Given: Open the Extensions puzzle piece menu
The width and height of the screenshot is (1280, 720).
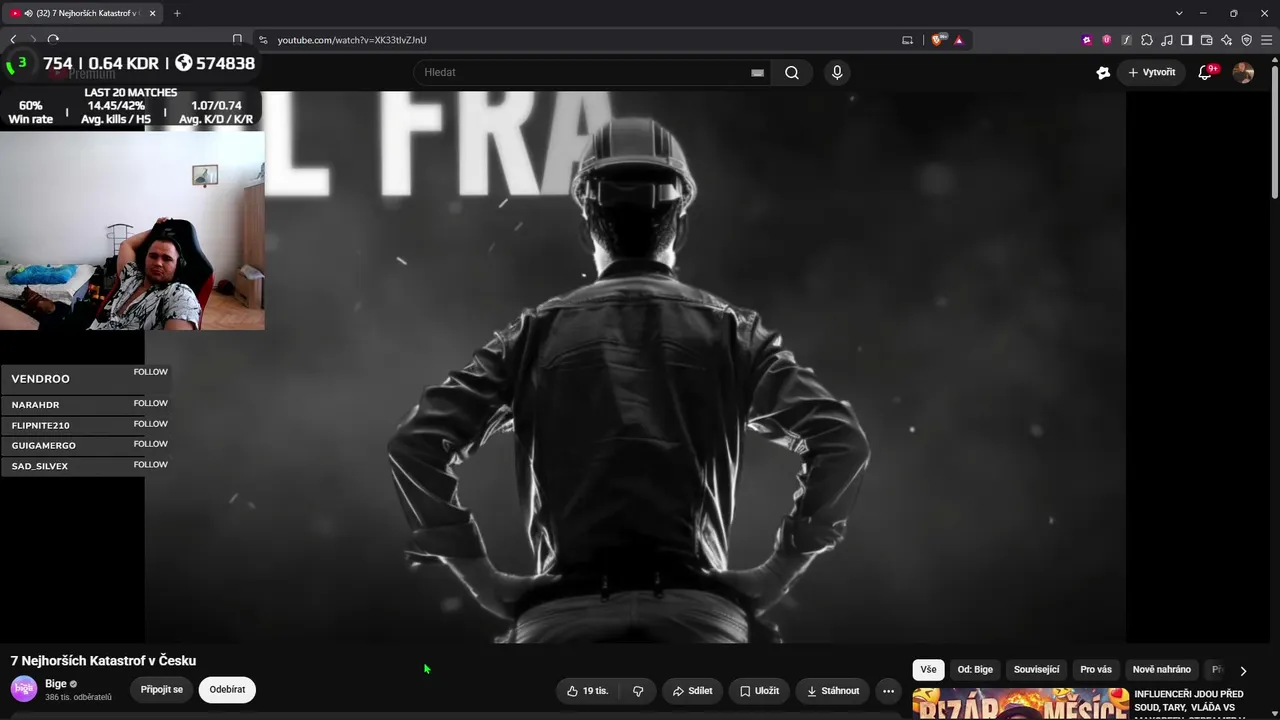Looking at the screenshot, I should coord(1147,40).
